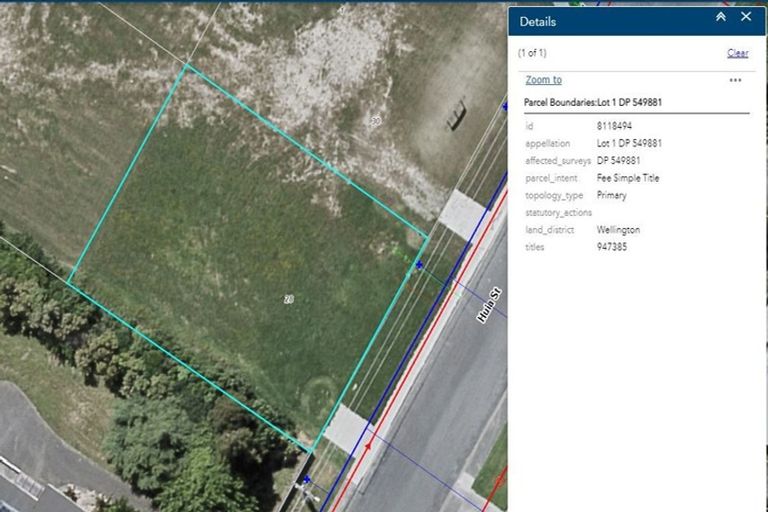This screenshot has width=768, height=512.
Task: Click the affected_surveys value
Action: pos(618,160)
